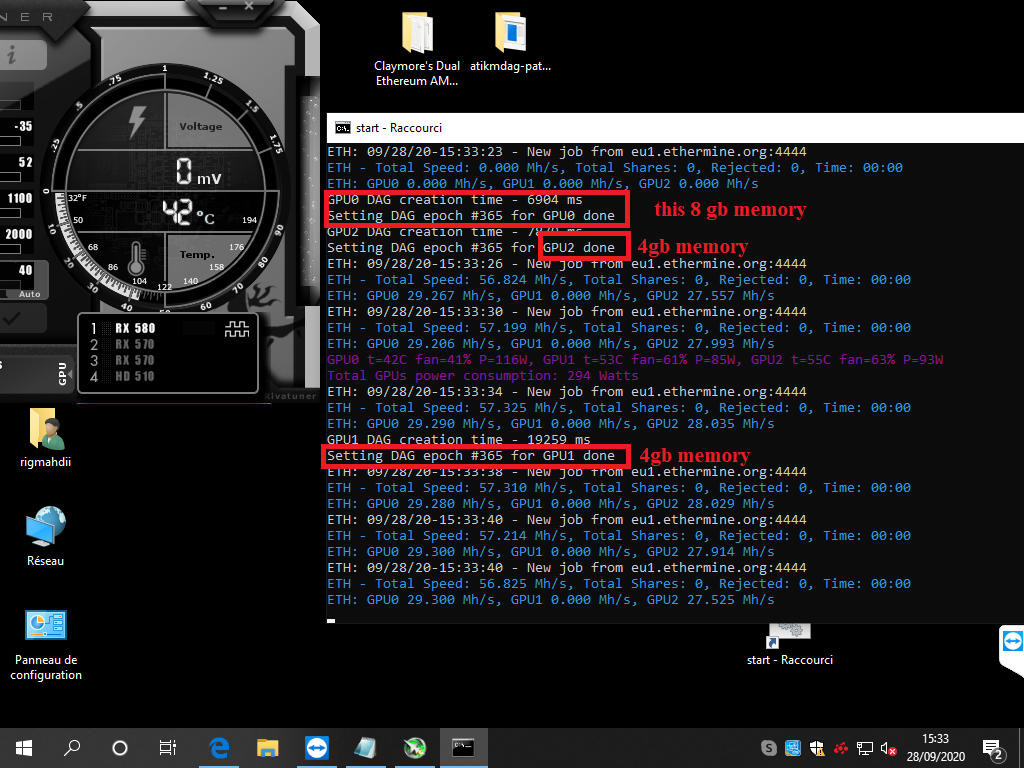Select GPU 1 RX 580 in list
1024x768 pixels.
[x=135, y=328]
